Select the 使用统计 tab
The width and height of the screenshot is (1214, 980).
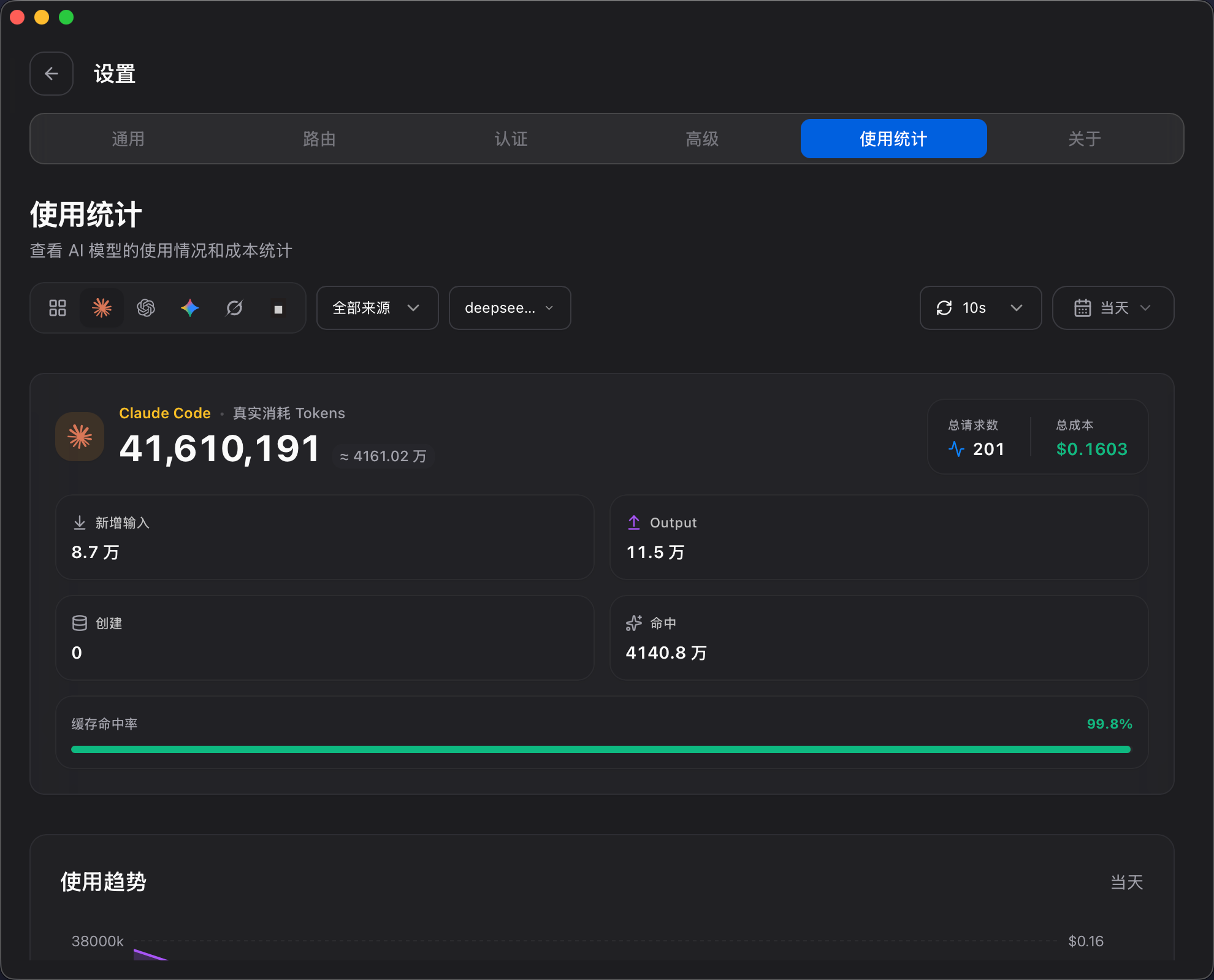[894, 139]
